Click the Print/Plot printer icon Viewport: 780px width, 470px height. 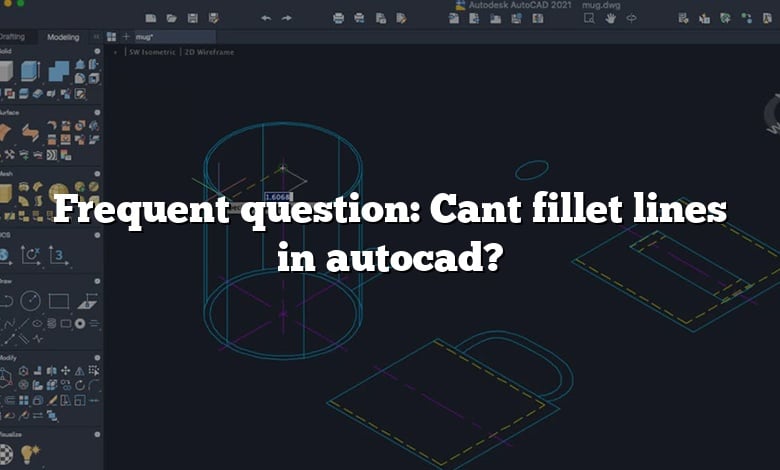click(x=338, y=18)
